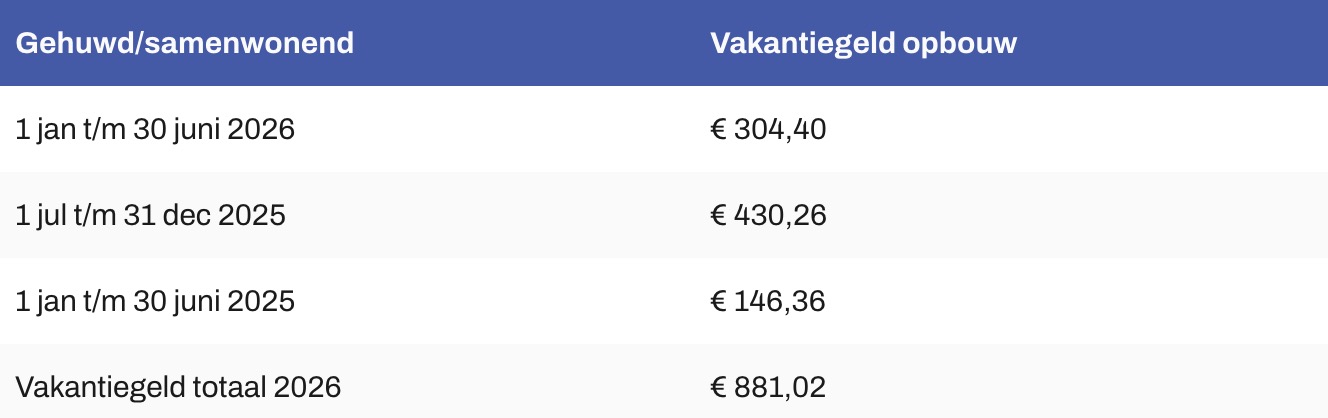Click the euro sign before 146,36
The width and height of the screenshot is (1328, 418).
click(718, 301)
